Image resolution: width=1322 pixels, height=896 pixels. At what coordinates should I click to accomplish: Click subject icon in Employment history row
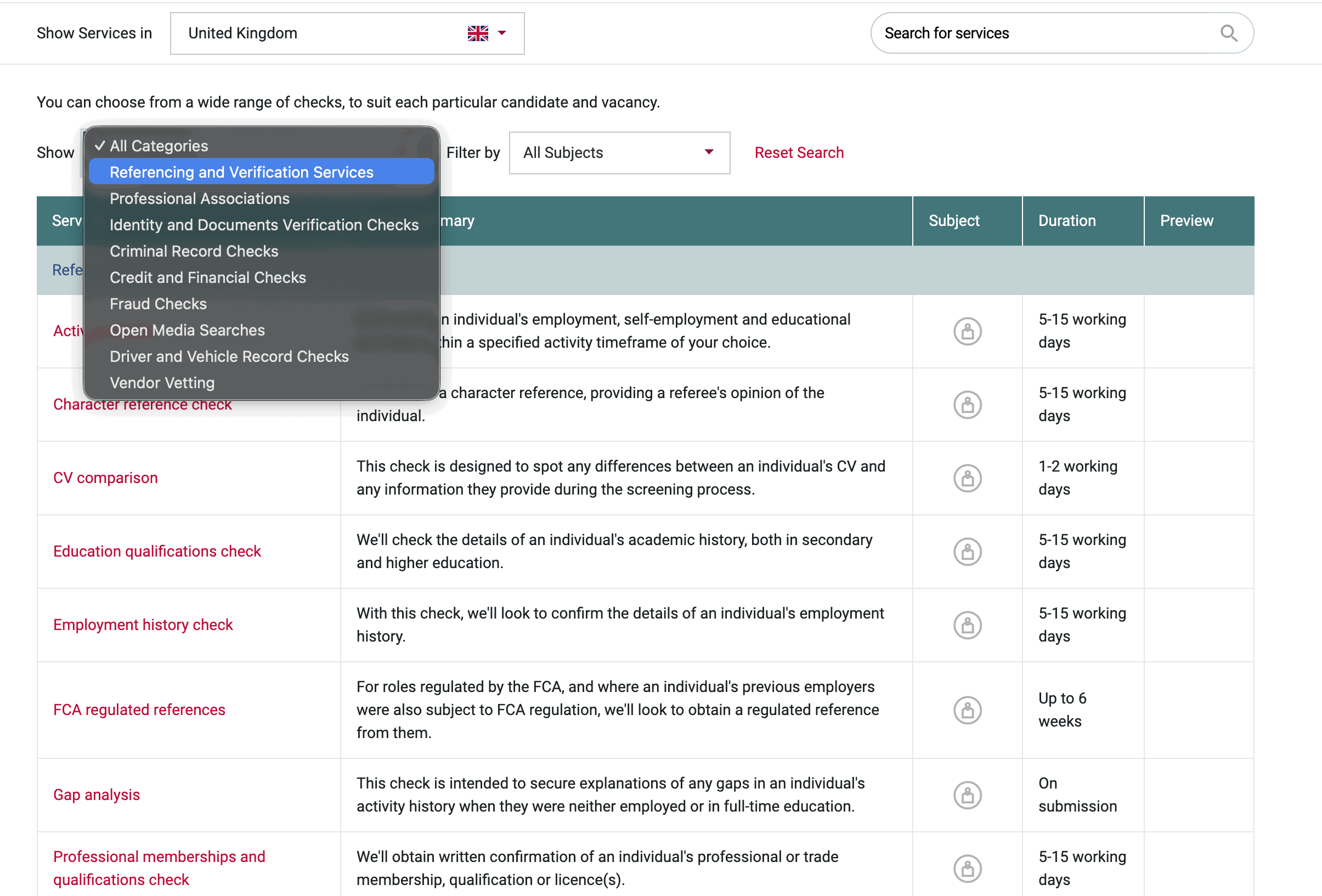point(967,625)
